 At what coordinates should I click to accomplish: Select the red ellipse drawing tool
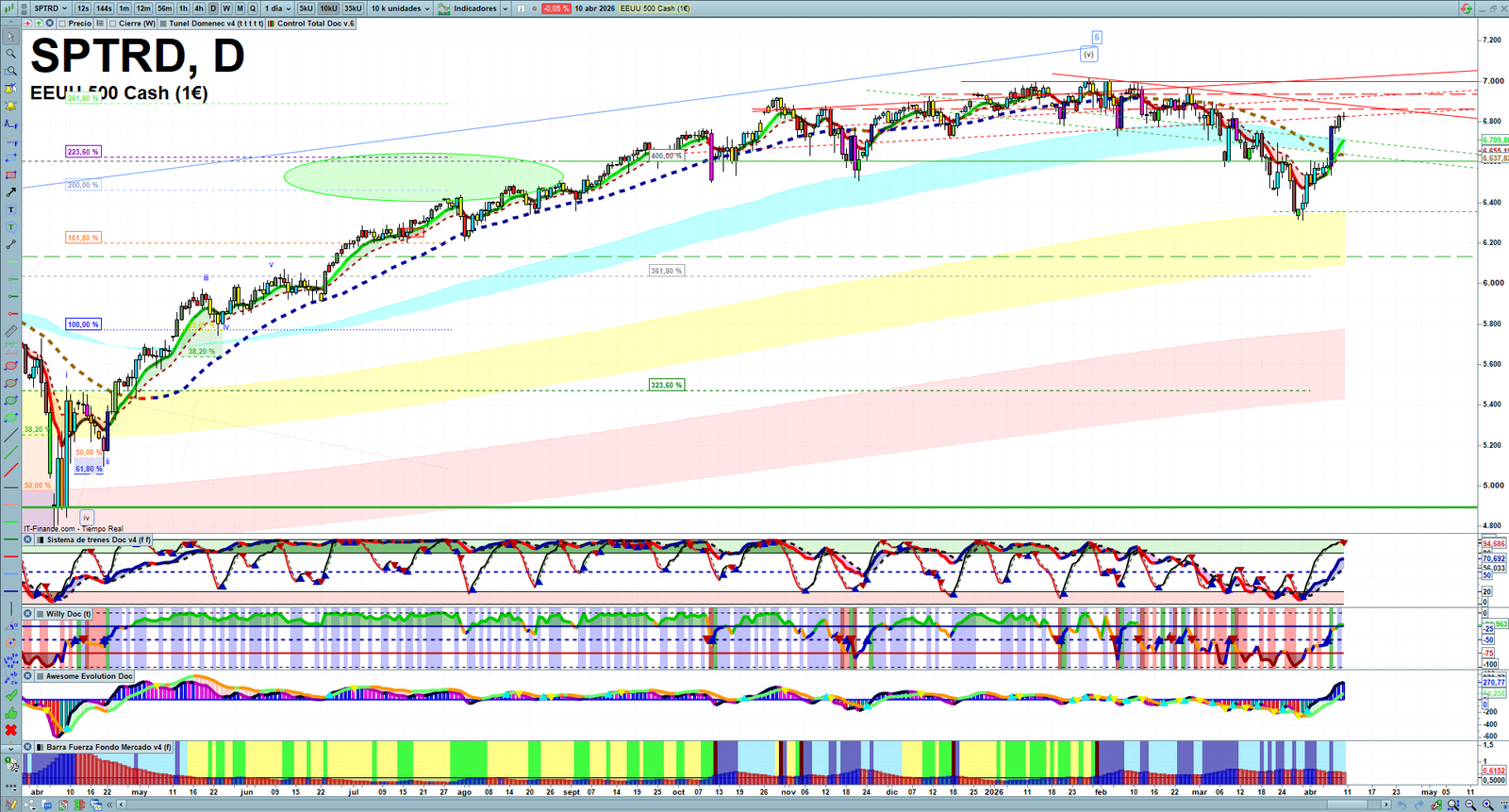click(10, 366)
